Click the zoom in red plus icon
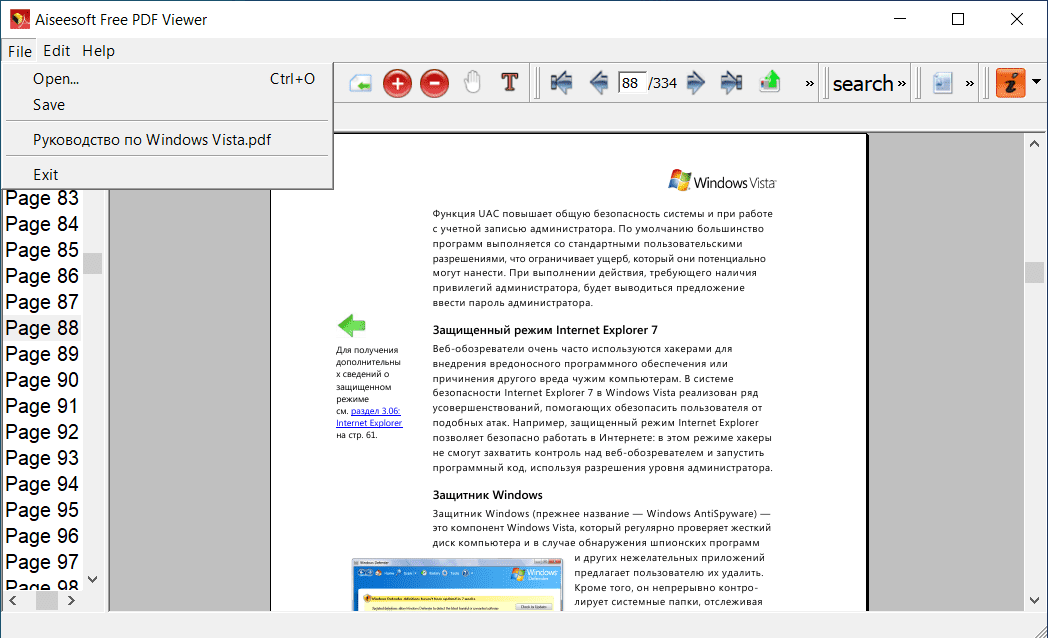The height and width of the screenshot is (638, 1048). [x=397, y=84]
